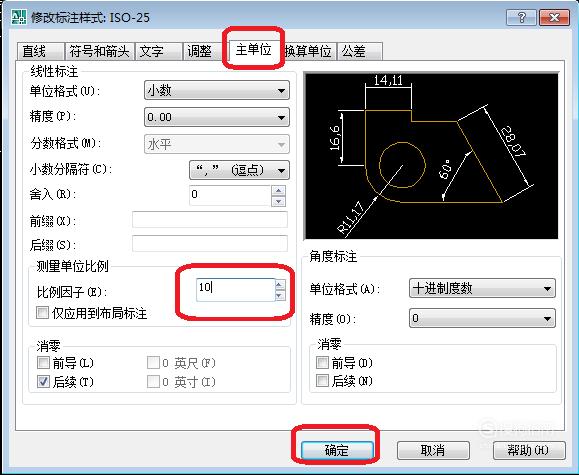Open the 公差 tab

click(x=359, y=51)
